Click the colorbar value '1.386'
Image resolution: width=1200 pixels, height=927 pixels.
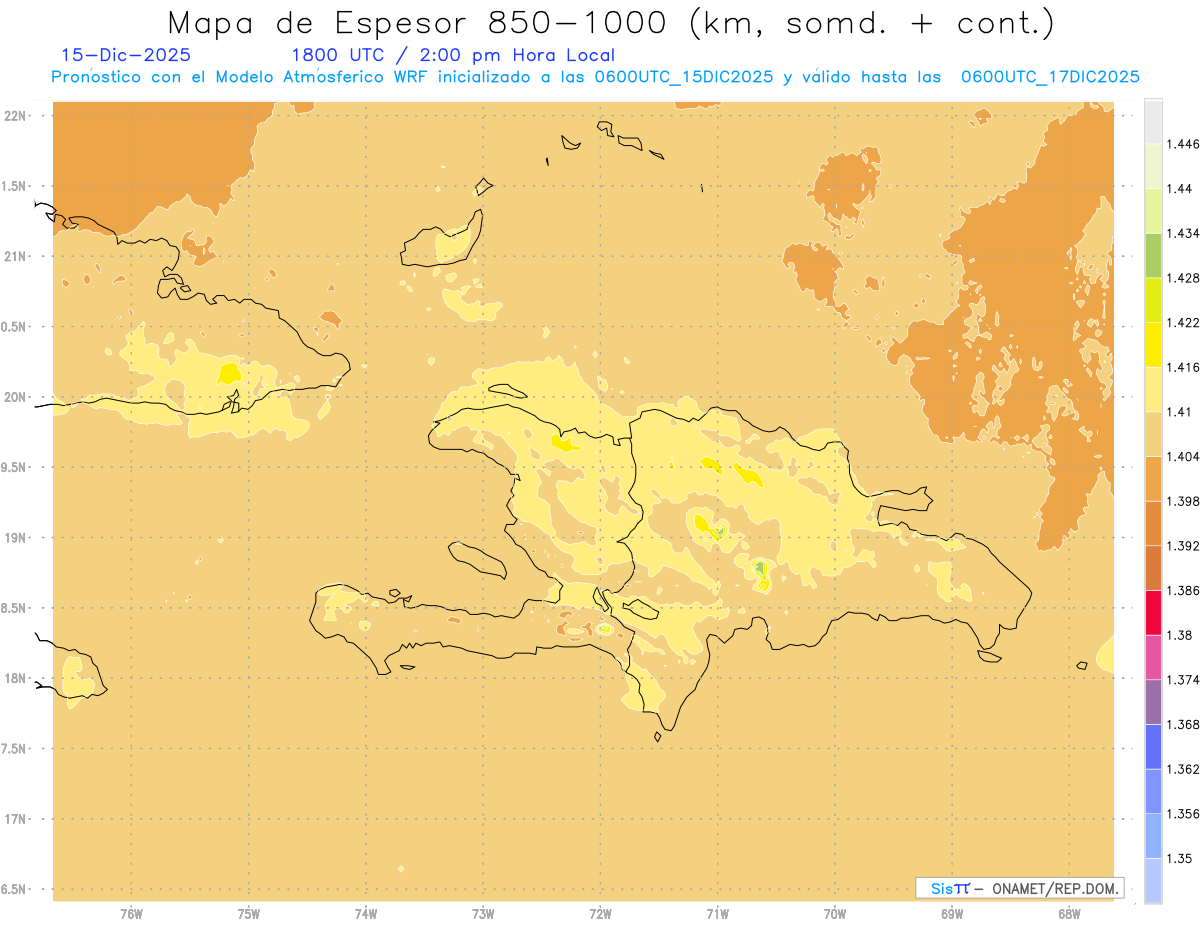[x=1183, y=591]
